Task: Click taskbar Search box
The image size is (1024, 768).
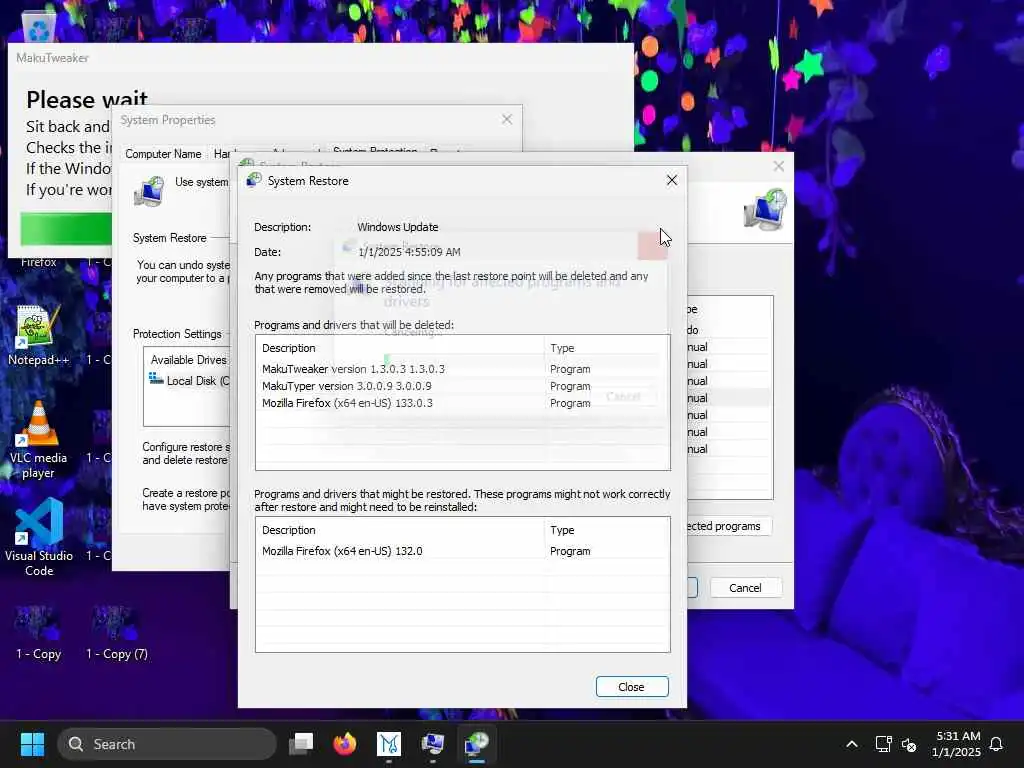Action: (167, 744)
